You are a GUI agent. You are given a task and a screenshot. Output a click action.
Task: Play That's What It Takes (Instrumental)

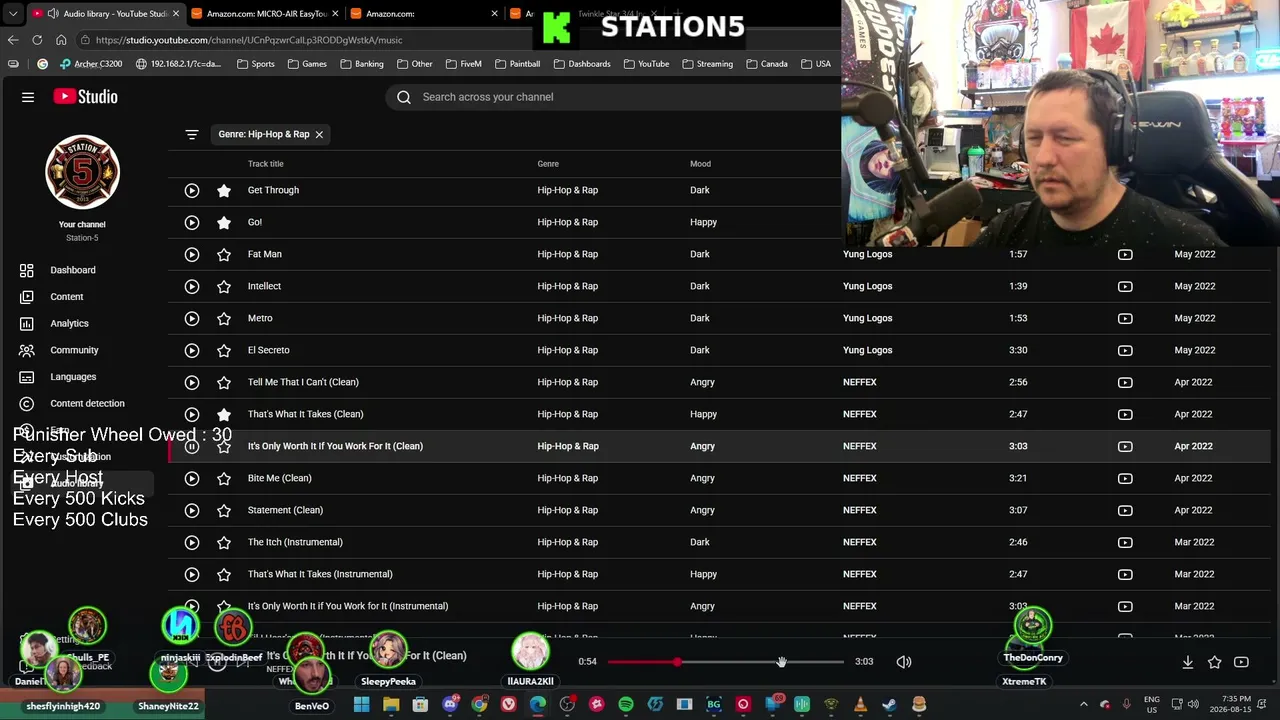point(192,574)
